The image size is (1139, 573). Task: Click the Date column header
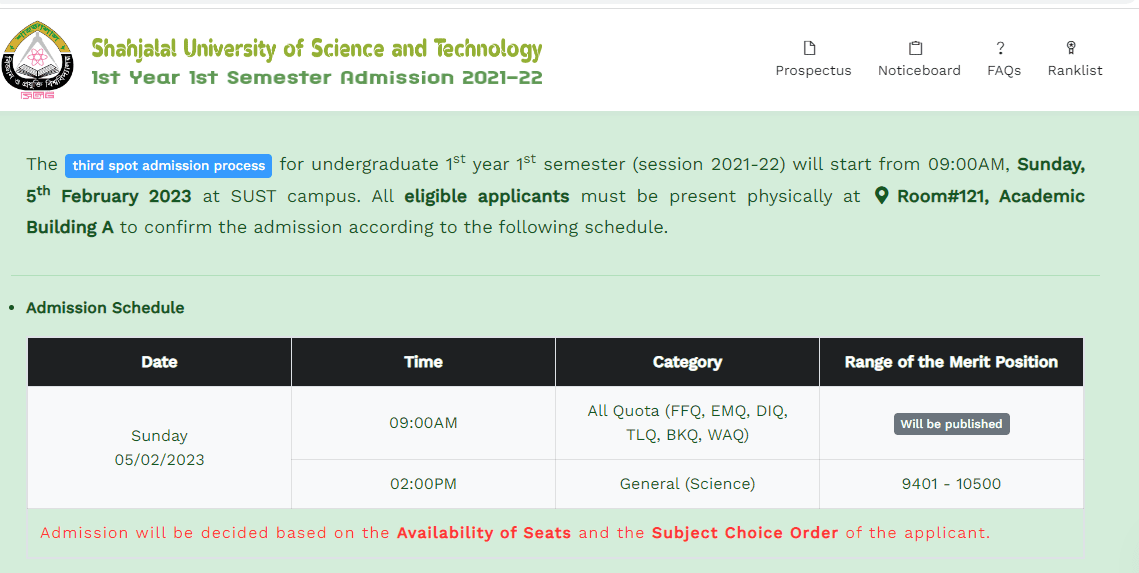click(x=159, y=362)
